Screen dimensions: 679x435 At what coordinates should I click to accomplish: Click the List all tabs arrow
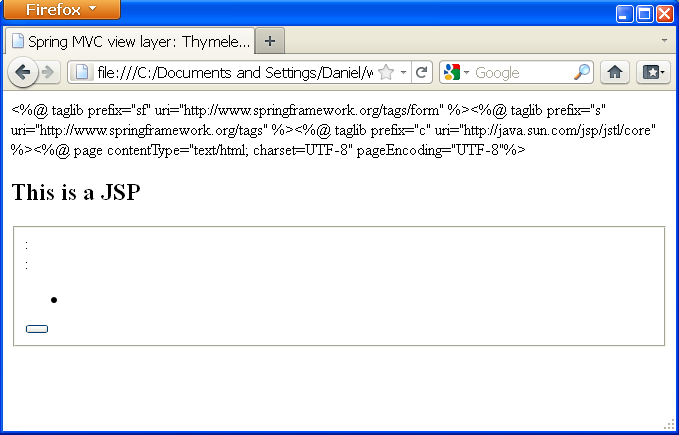coord(664,40)
